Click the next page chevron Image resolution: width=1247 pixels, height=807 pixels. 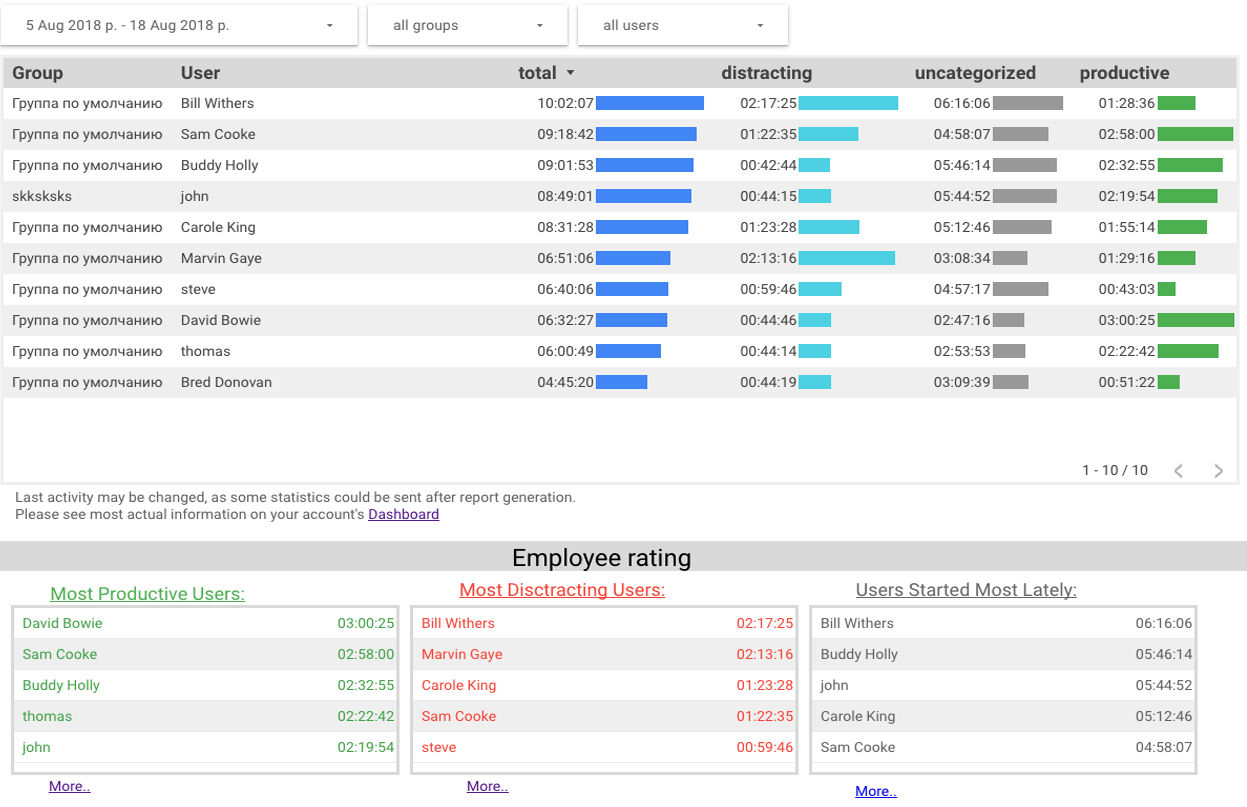pos(1217,469)
